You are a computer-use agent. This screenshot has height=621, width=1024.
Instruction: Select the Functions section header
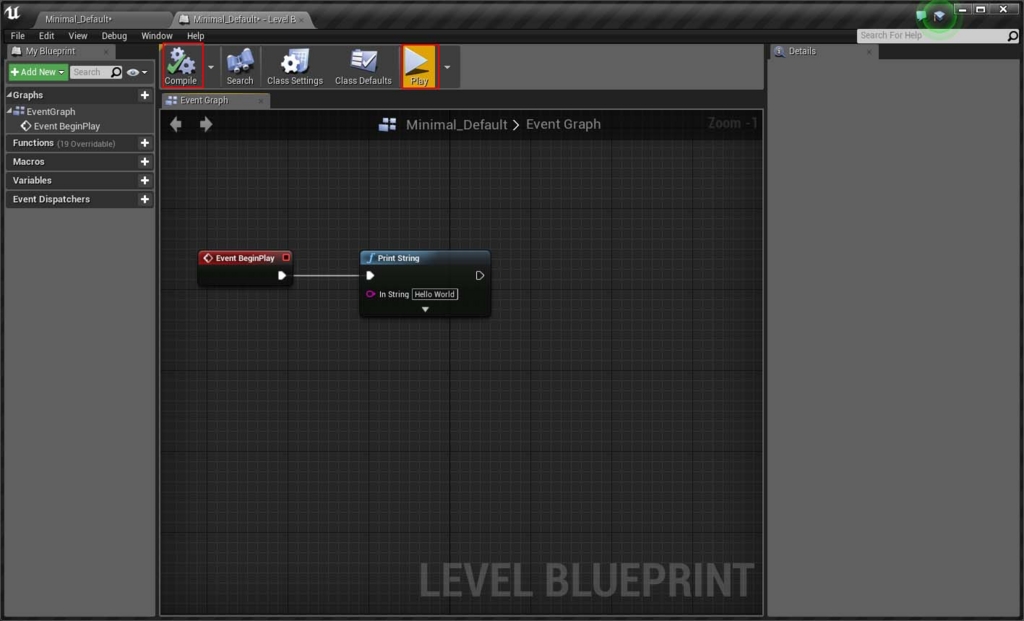80,143
